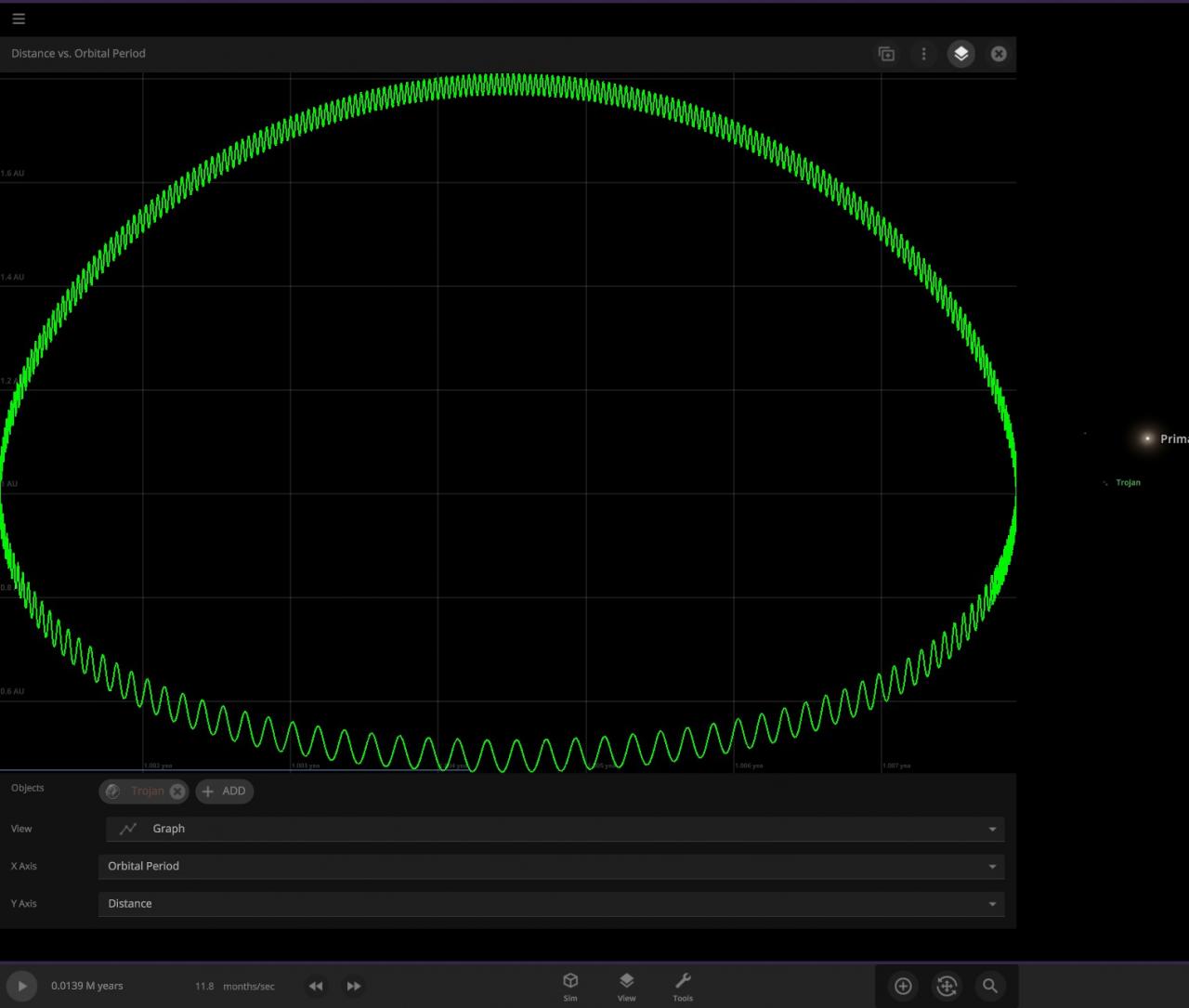Click the magnifier search icon
The width and height of the screenshot is (1189, 1008).
pos(990,986)
